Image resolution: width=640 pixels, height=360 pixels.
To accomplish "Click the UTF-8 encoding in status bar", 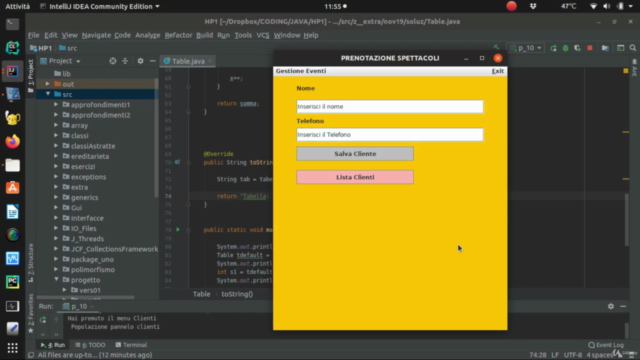I will (573, 355).
